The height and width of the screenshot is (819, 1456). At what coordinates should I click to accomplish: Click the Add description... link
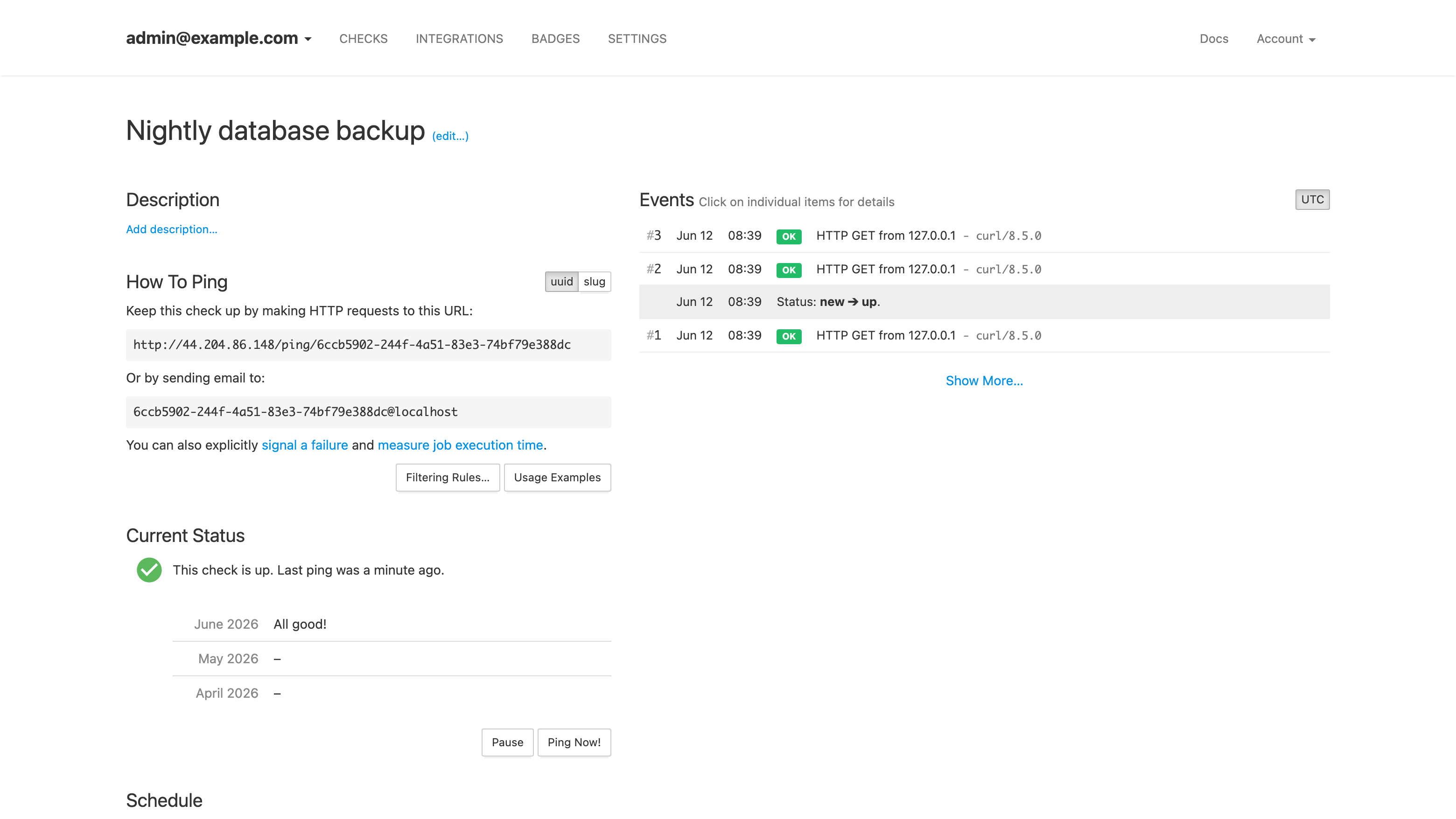tap(171, 229)
